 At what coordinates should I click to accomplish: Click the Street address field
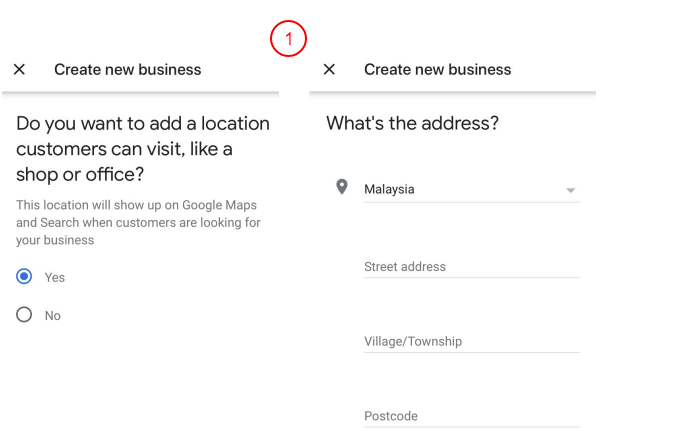tap(471, 267)
